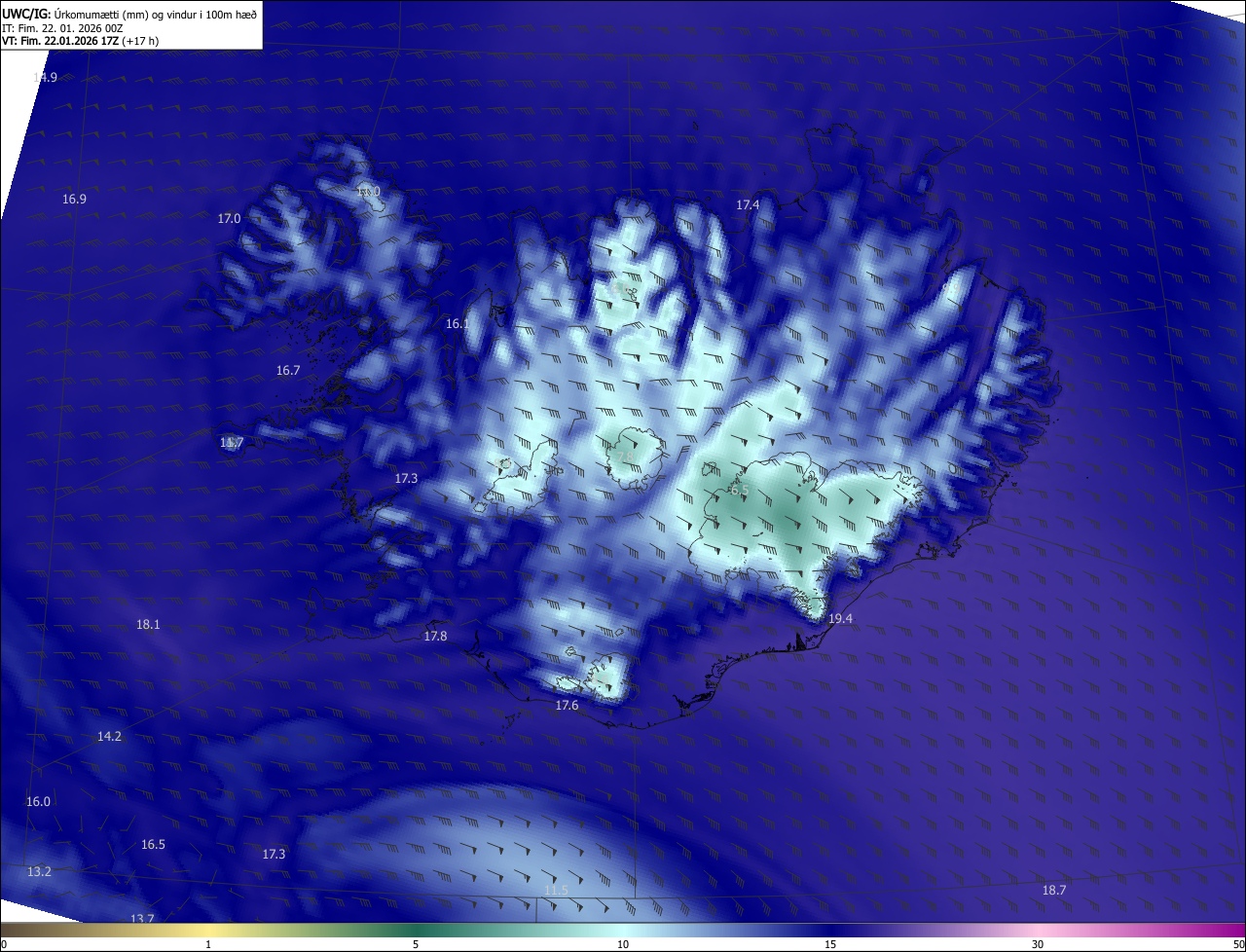This screenshot has height=952, width=1246.
Task: Click the 13.2 wind value label
Action: pos(39,871)
